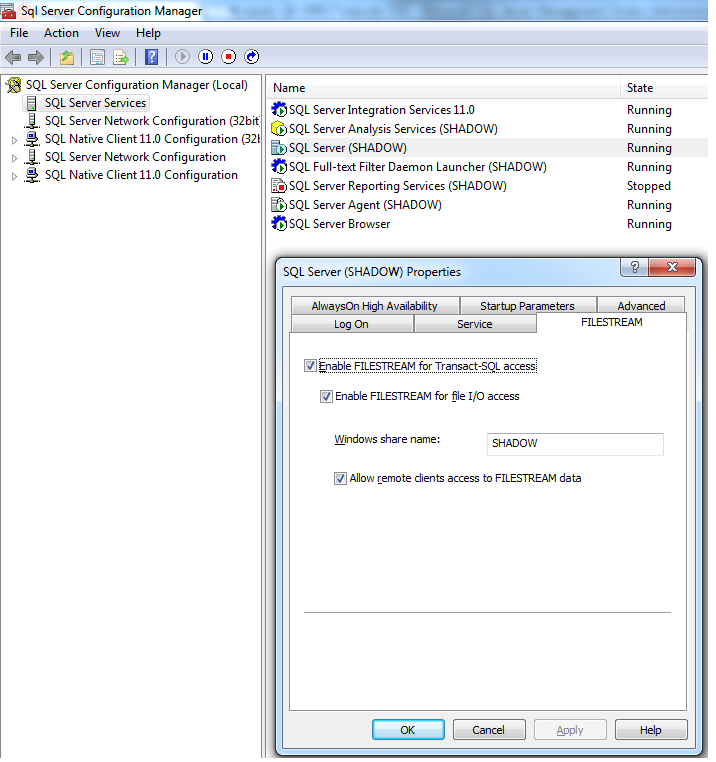The image size is (716, 762).
Task: Click the Back arrow toolbar icon
Action: coord(13,57)
